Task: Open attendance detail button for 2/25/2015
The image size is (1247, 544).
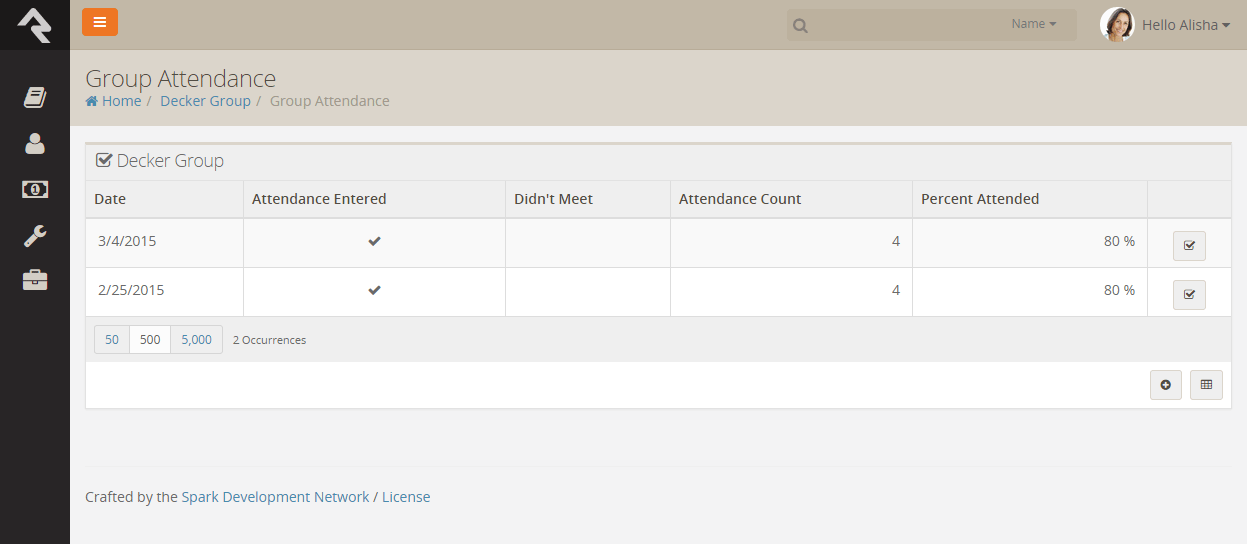Action: click(1189, 294)
